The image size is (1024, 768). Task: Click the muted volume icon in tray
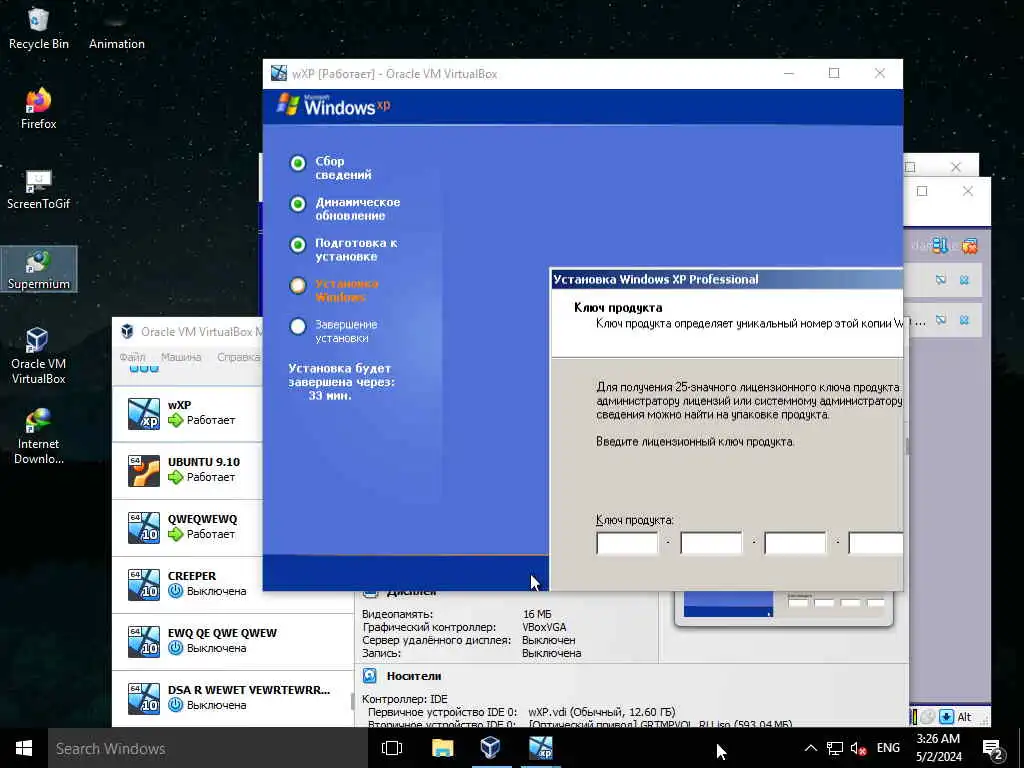tap(859, 748)
